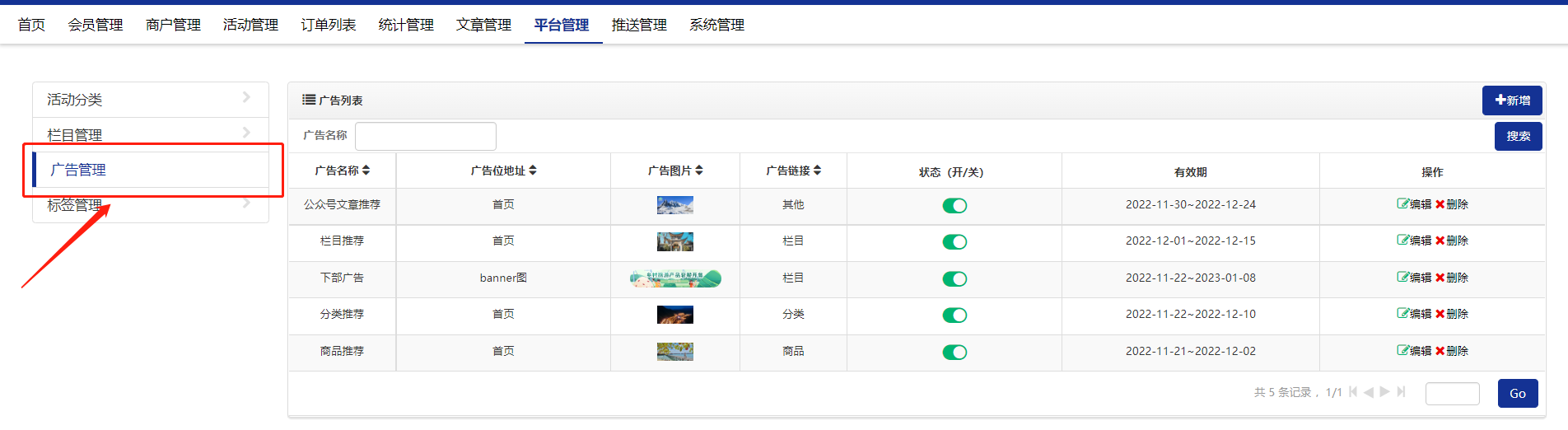Sort 广告位地址 column via sort arrows
The image size is (1568, 430).
(x=533, y=171)
